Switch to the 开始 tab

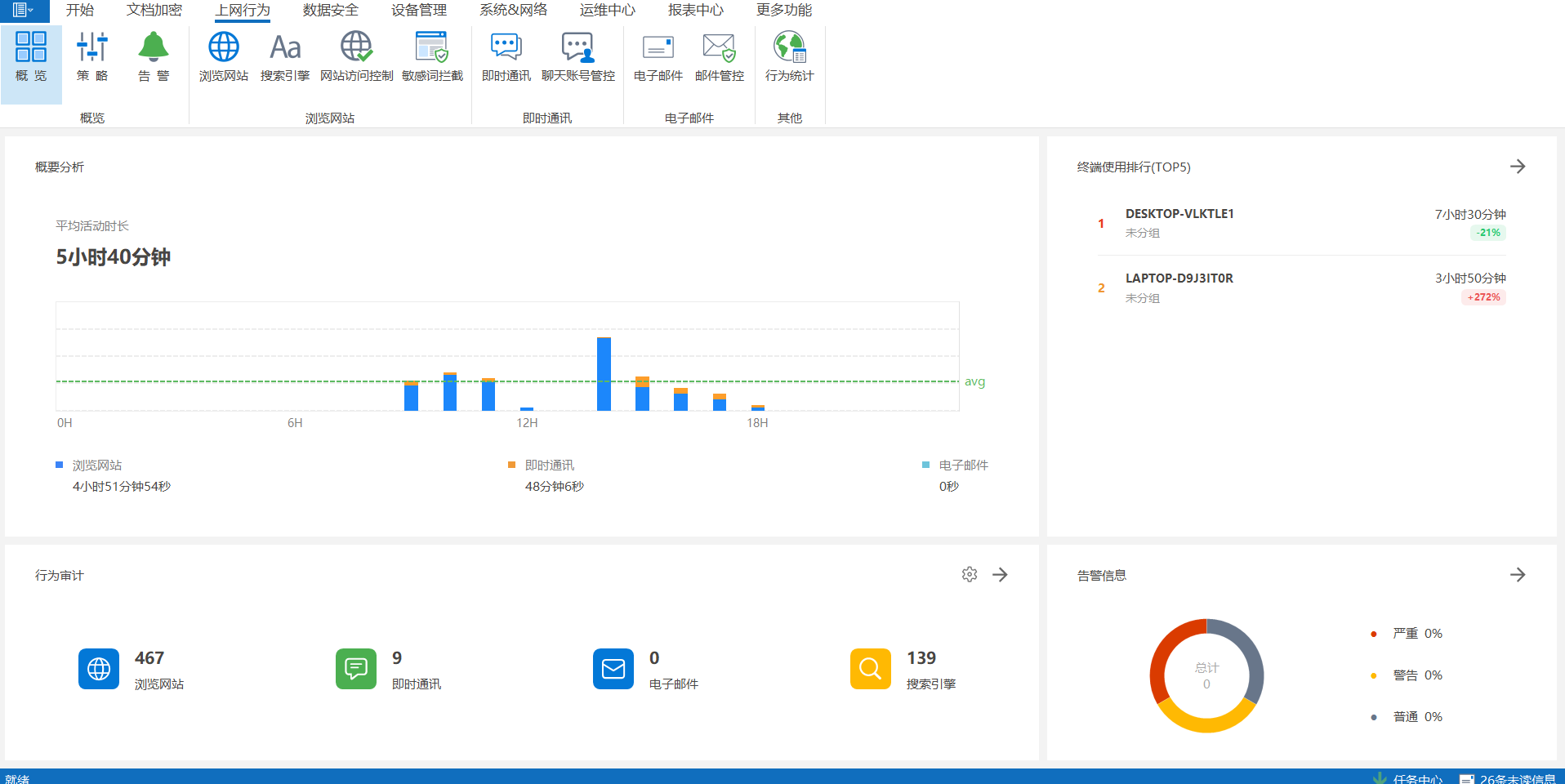coord(80,10)
